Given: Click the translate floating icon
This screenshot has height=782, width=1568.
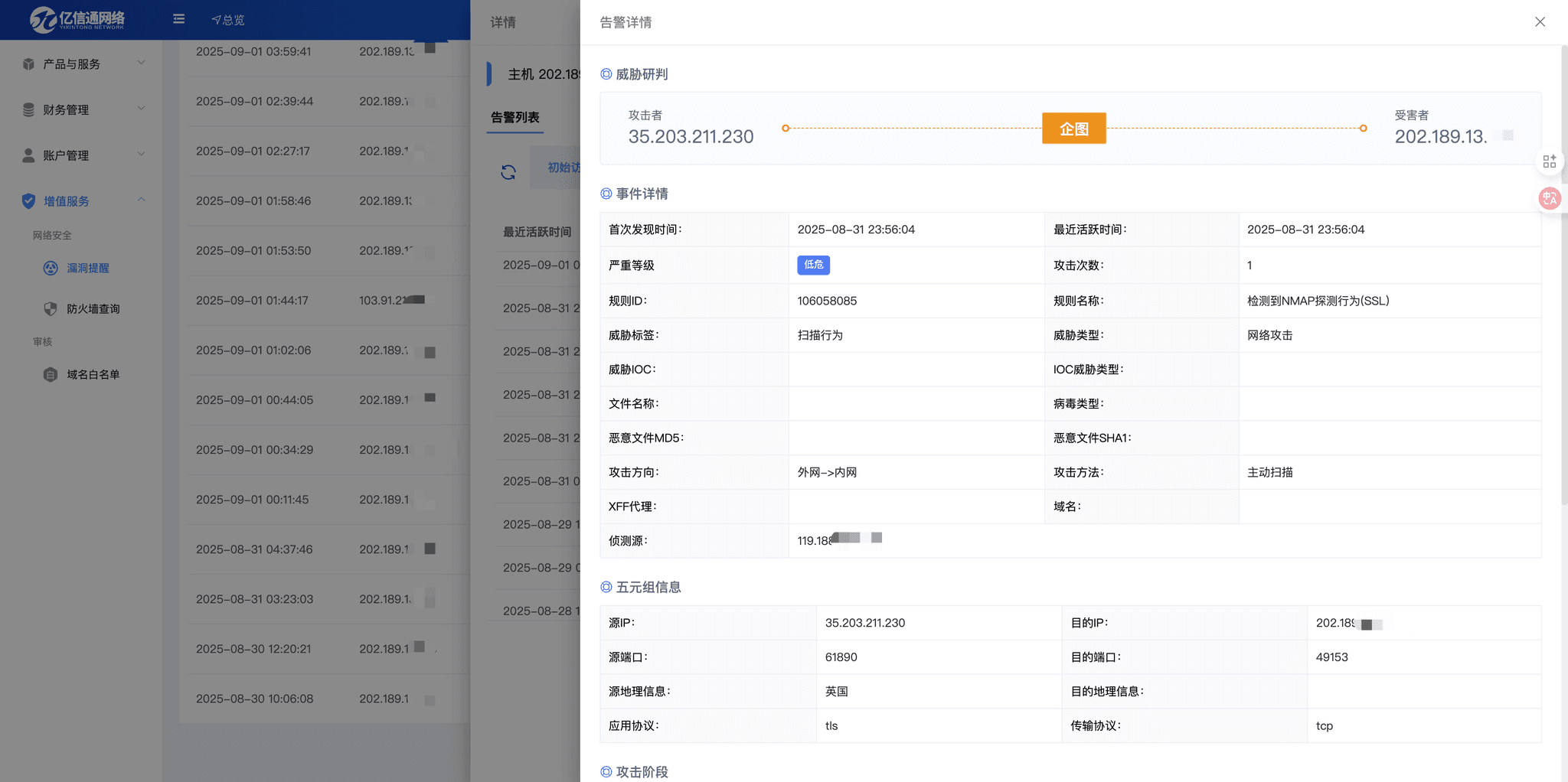Looking at the screenshot, I should (1549, 199).
